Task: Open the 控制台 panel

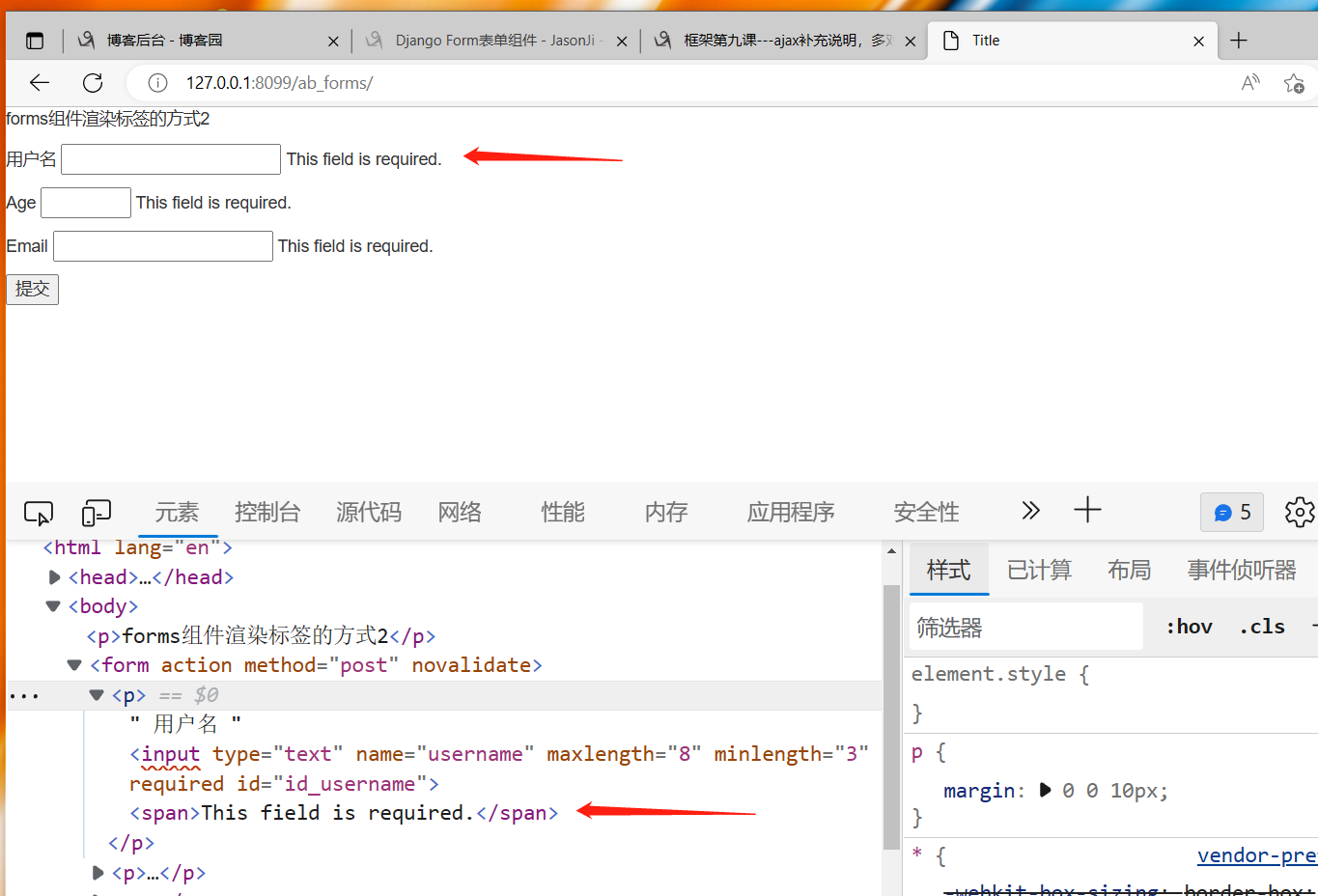Action: point(267,513)
